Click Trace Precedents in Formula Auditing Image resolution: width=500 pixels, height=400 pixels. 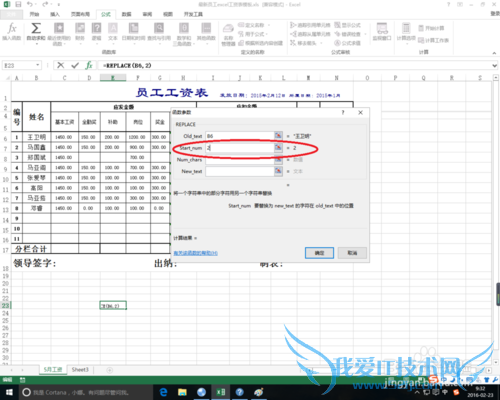(x=310, y=25)
